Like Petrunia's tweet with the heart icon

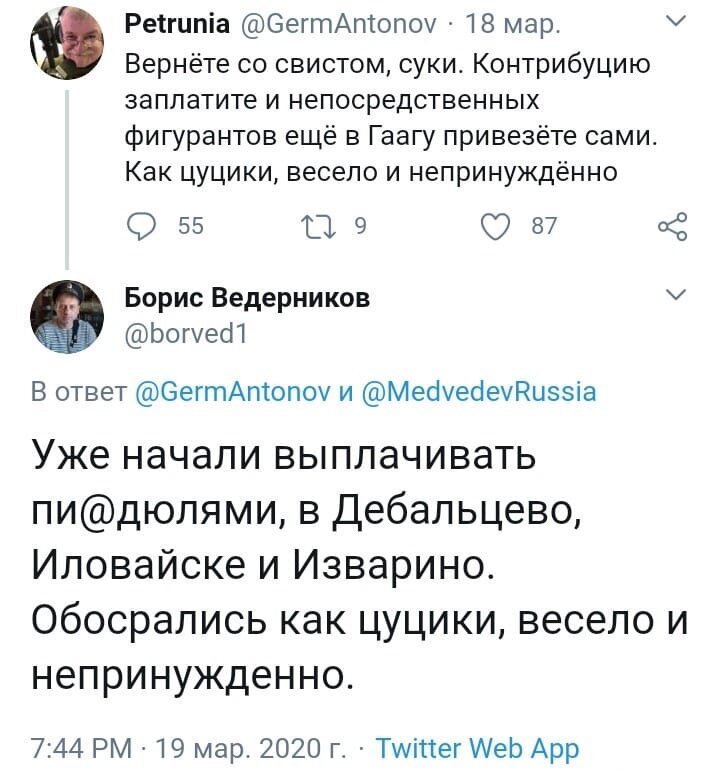pos(495,227)
